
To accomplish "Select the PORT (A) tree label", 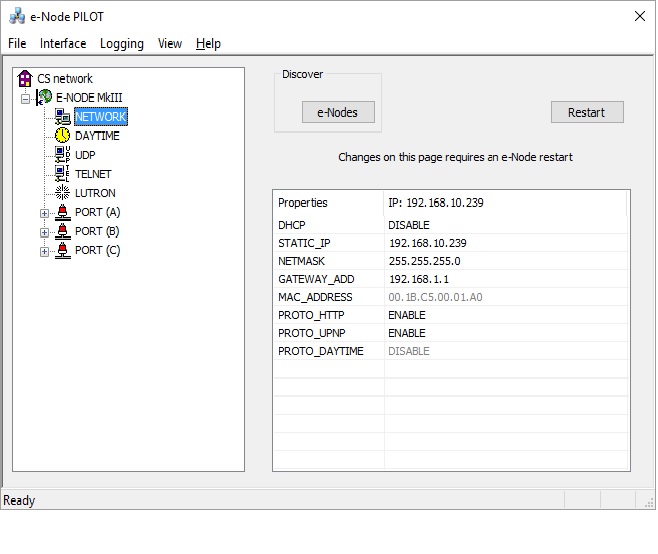I will [x=97, y=212].
